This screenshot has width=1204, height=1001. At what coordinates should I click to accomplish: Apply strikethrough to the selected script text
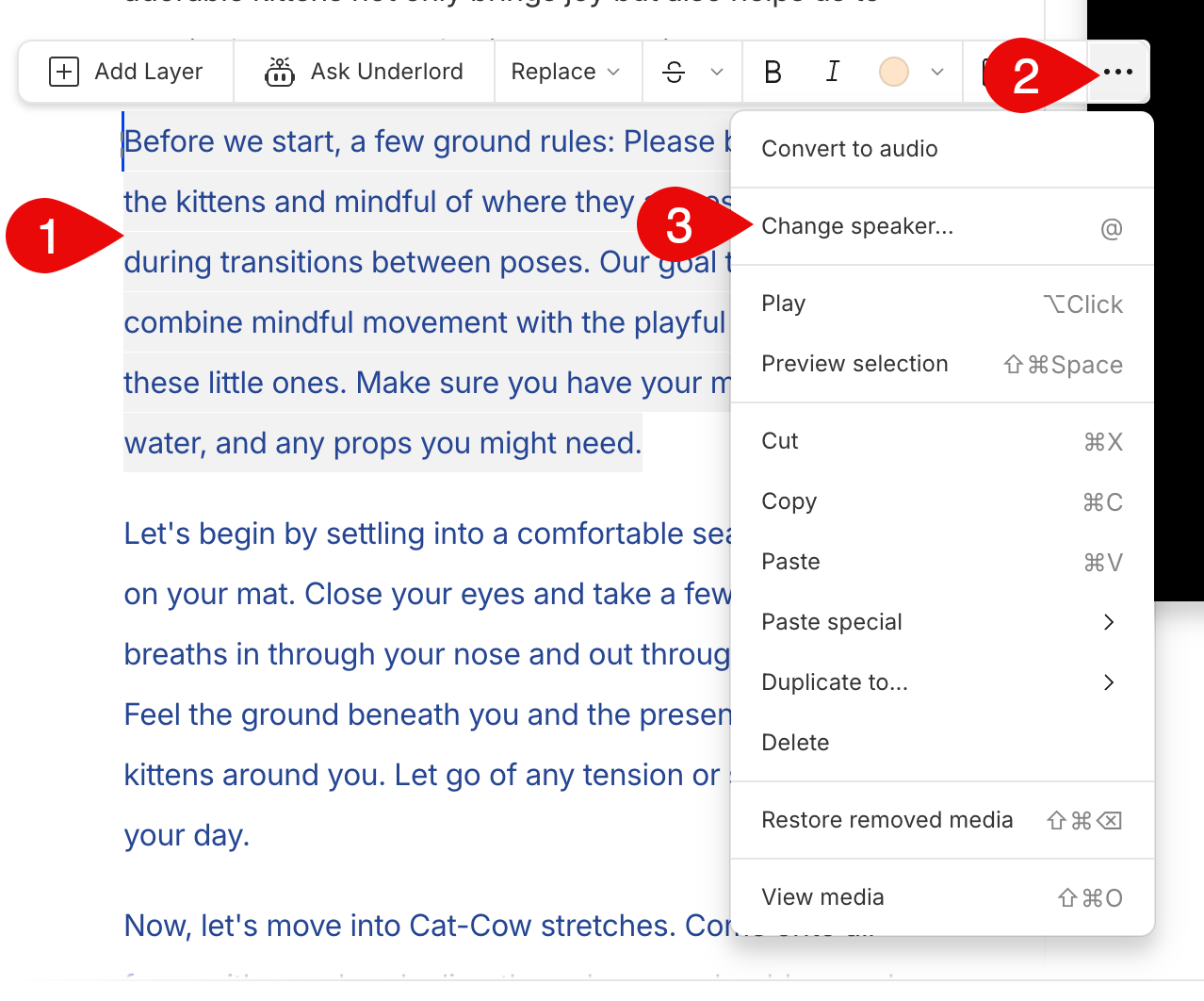(x=674, y=71)
